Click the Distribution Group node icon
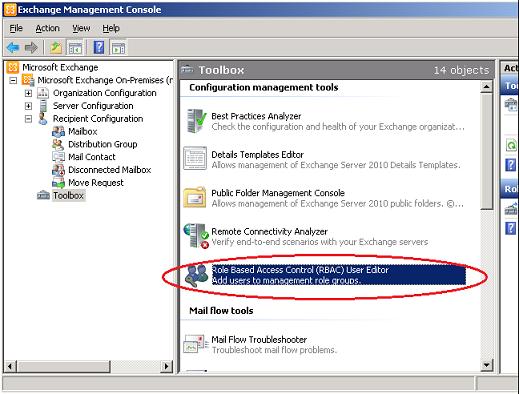This screenshot has height=394, width=519. (x=58, y=144)
